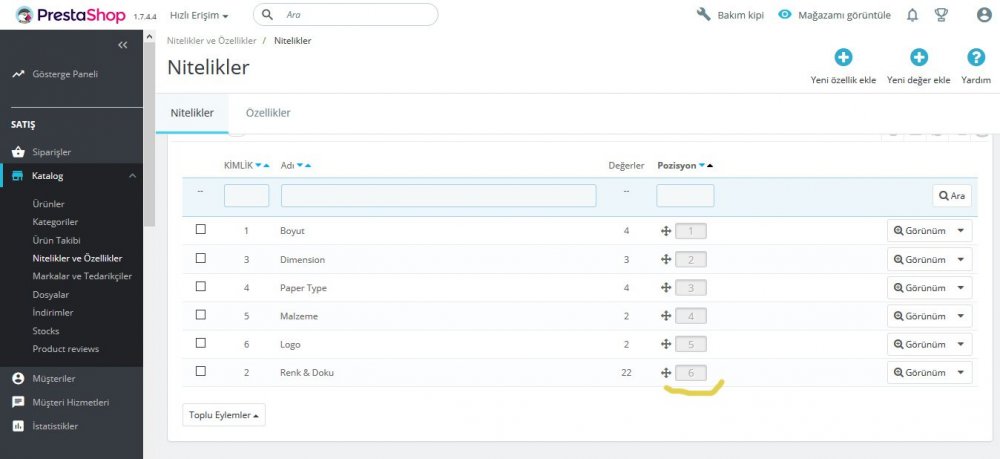Select the Paper Type row checkbox

click(x=200, y=286)
